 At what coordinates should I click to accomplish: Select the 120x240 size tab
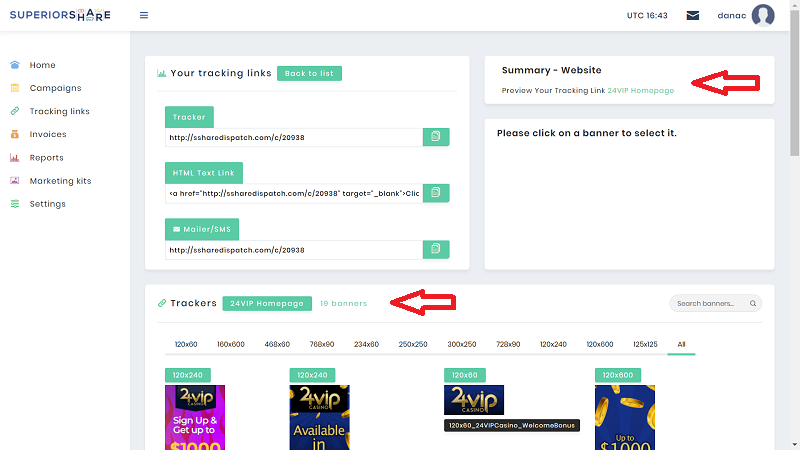(x=554, y=344)
